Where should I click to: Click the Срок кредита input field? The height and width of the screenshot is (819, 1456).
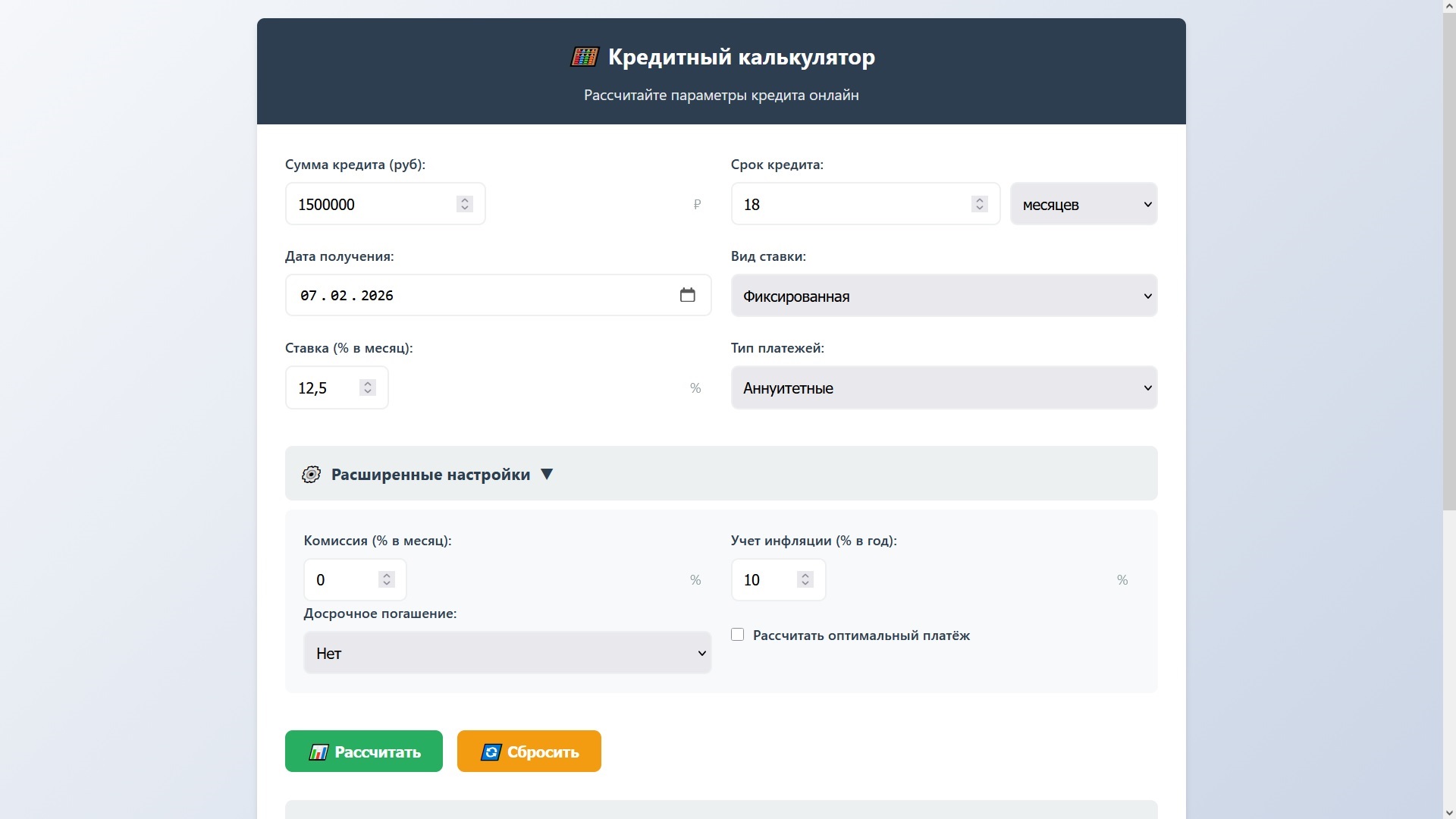[849, 204]
